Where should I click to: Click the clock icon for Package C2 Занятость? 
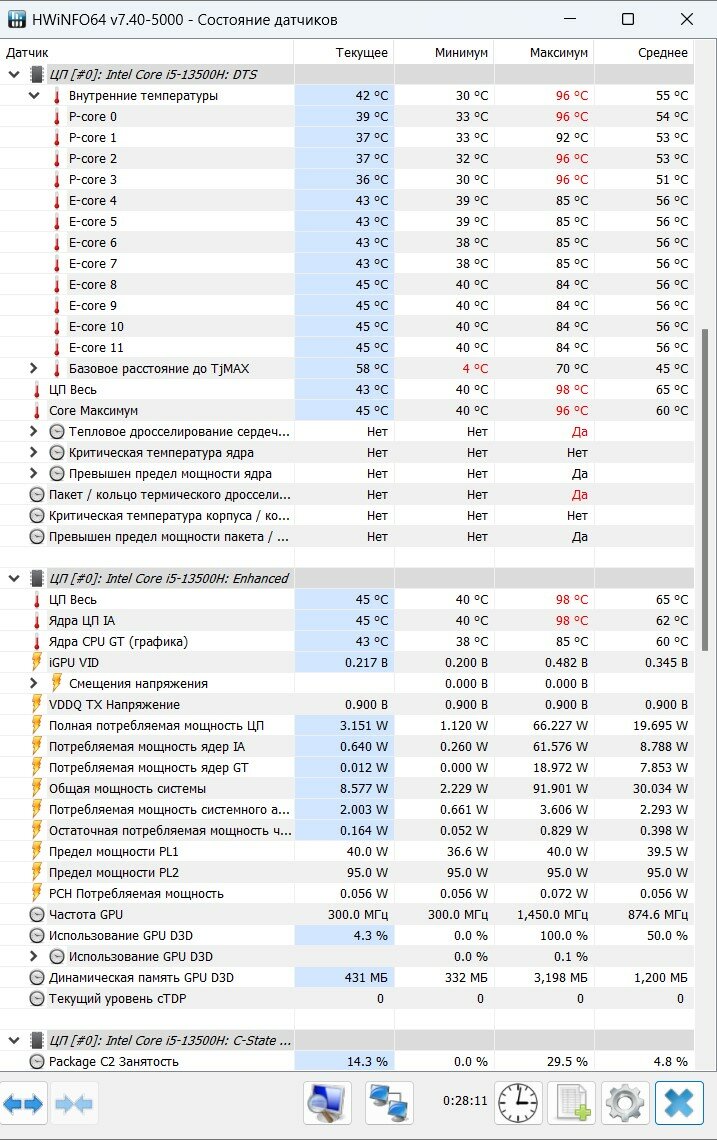click(37, 1061)
